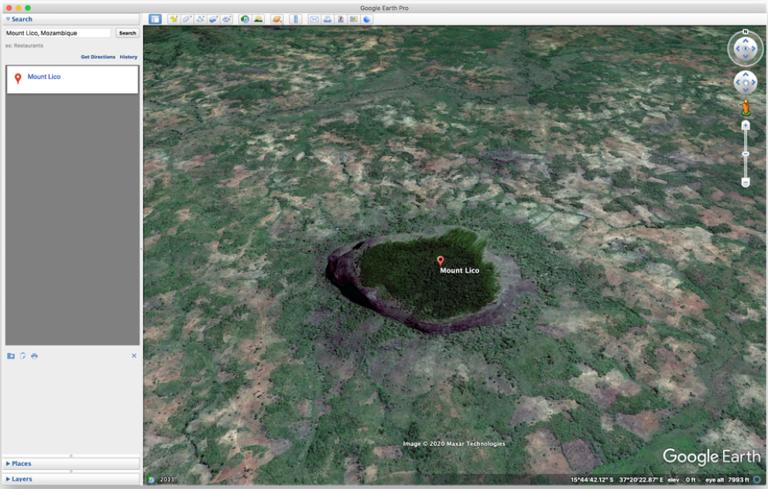
Task: Copy results with the clipboard icon
Action: (x=23, y=356)
